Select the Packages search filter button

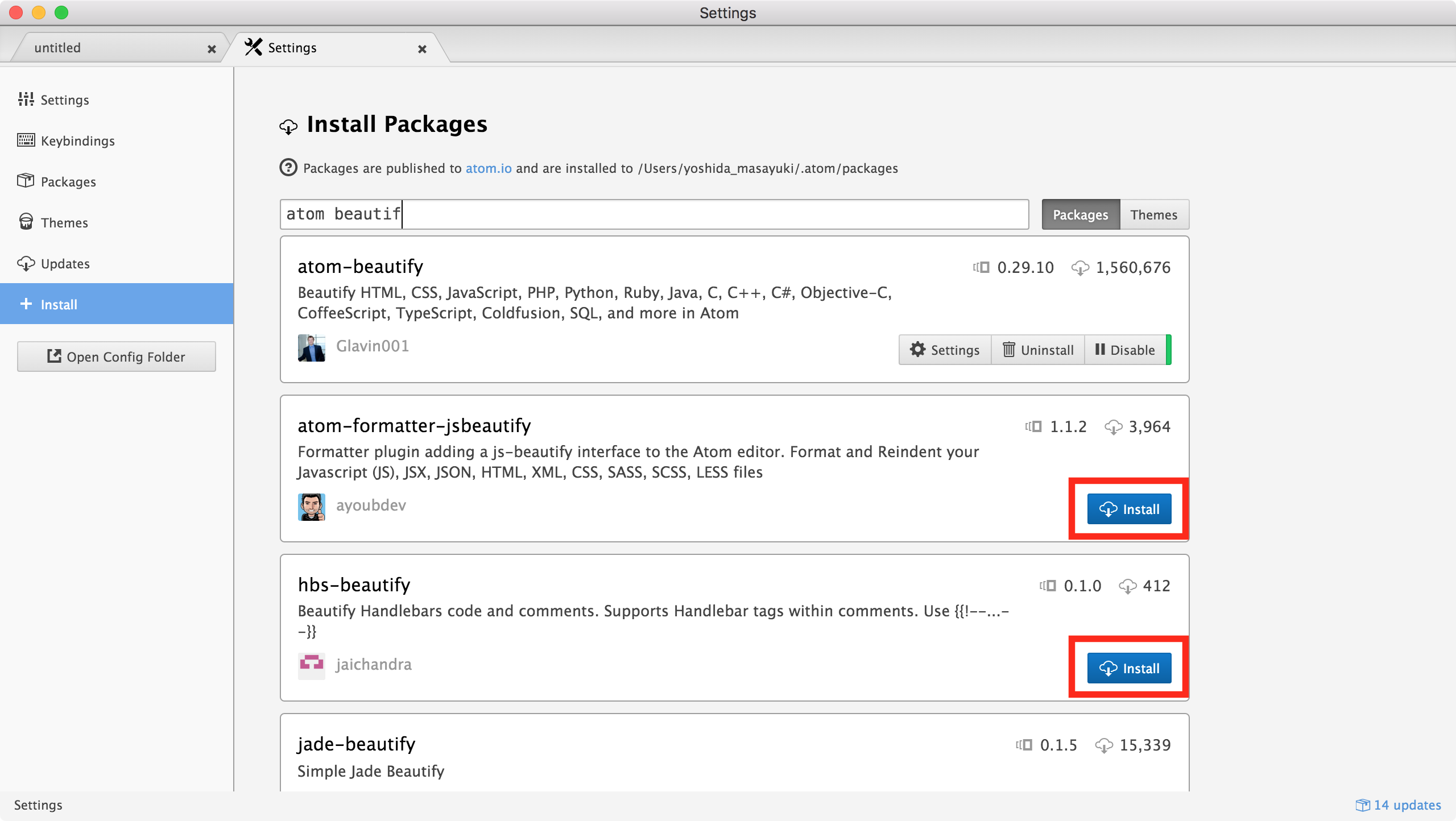(1081, 214)
